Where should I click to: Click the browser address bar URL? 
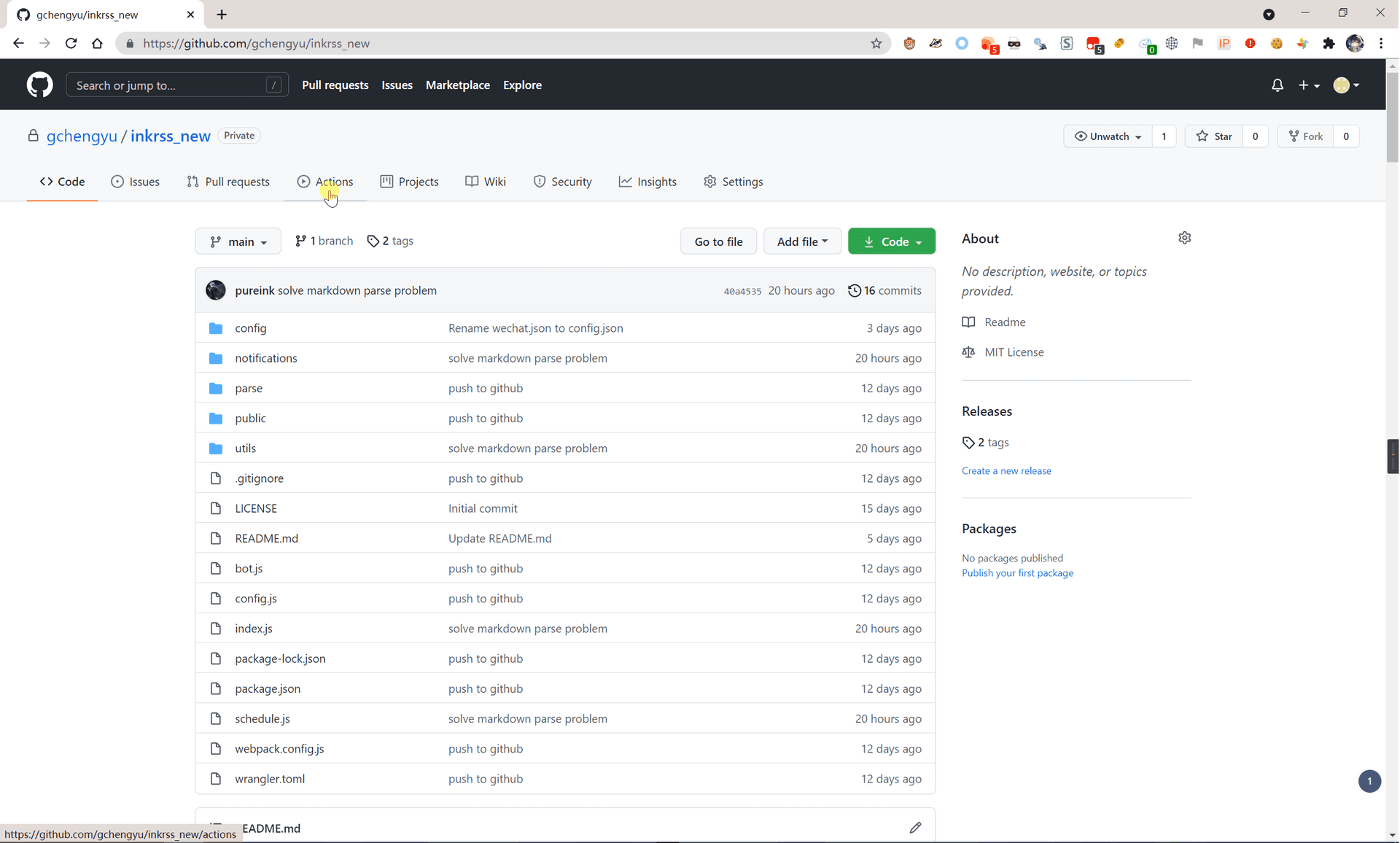[x=257, y=44]
